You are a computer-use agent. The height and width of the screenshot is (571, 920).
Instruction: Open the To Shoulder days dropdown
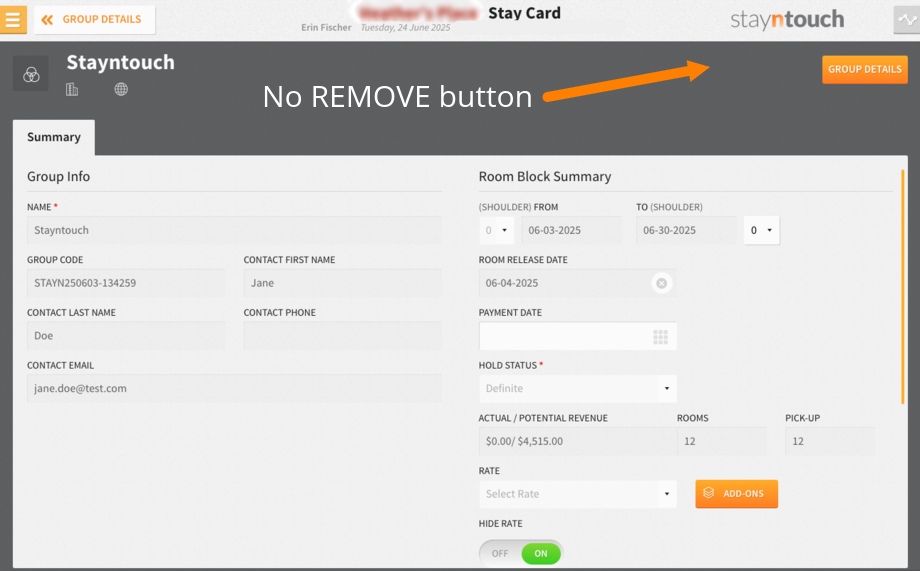pos(762,230)
